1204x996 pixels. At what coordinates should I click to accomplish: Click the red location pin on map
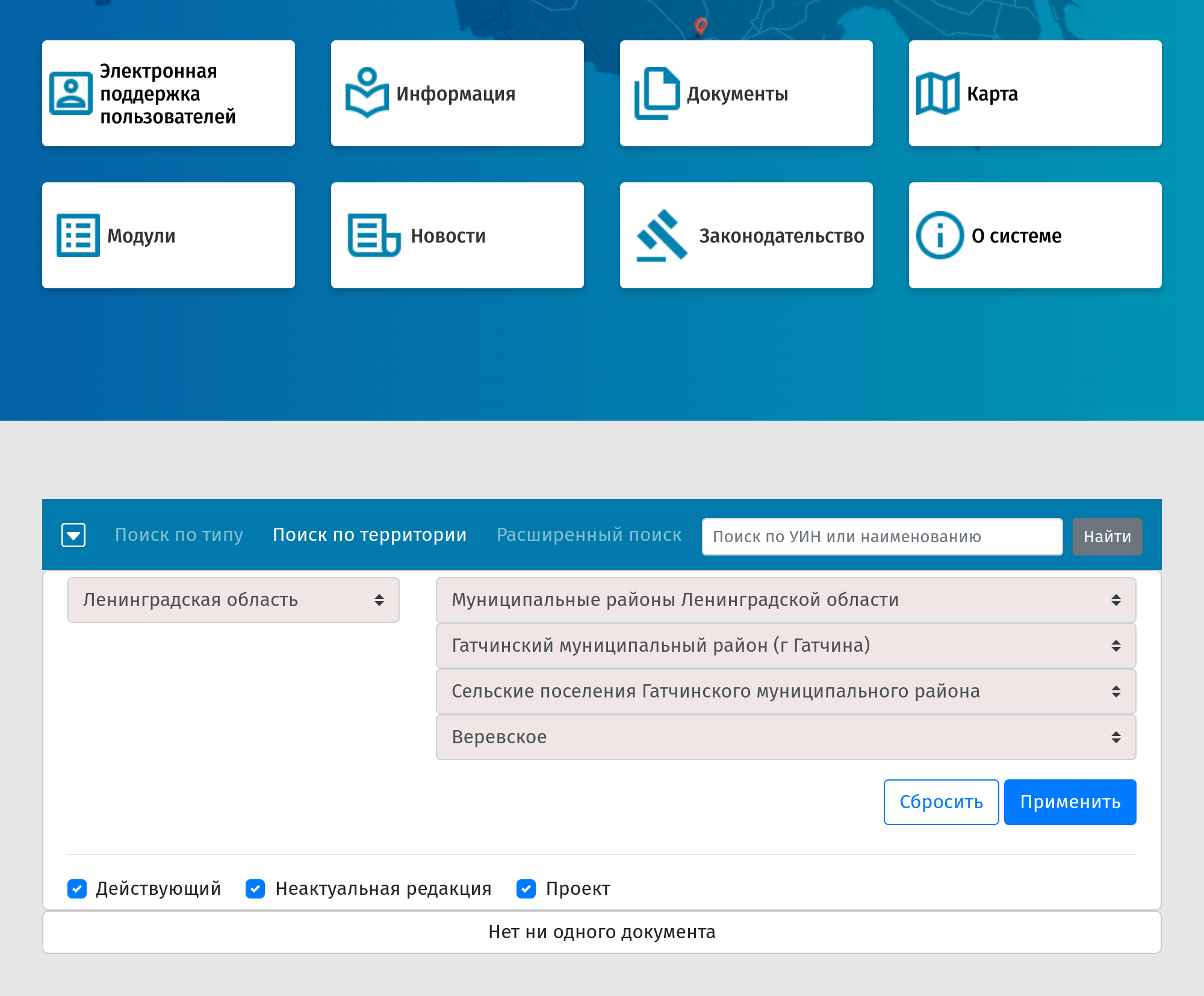click(700, 26)
